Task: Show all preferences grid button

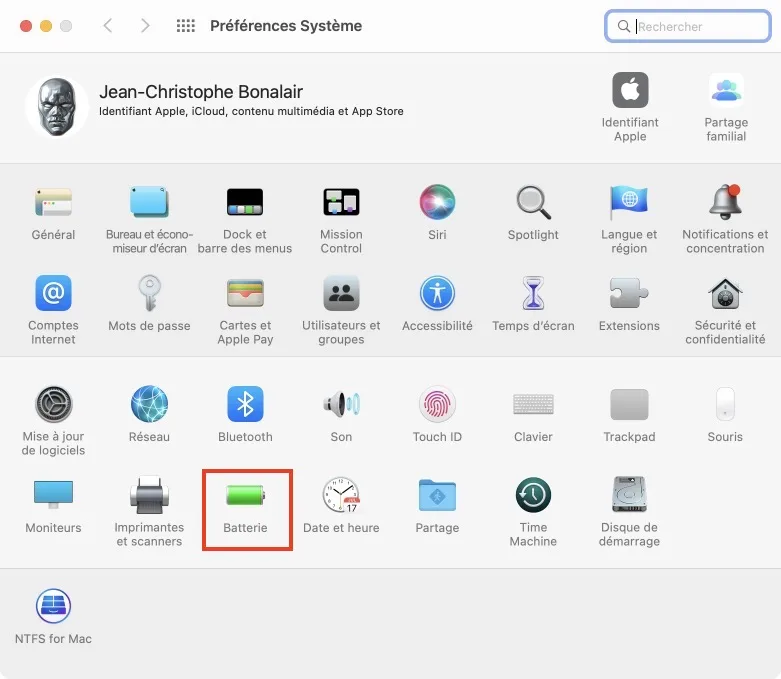Action: tap(186, 26)
